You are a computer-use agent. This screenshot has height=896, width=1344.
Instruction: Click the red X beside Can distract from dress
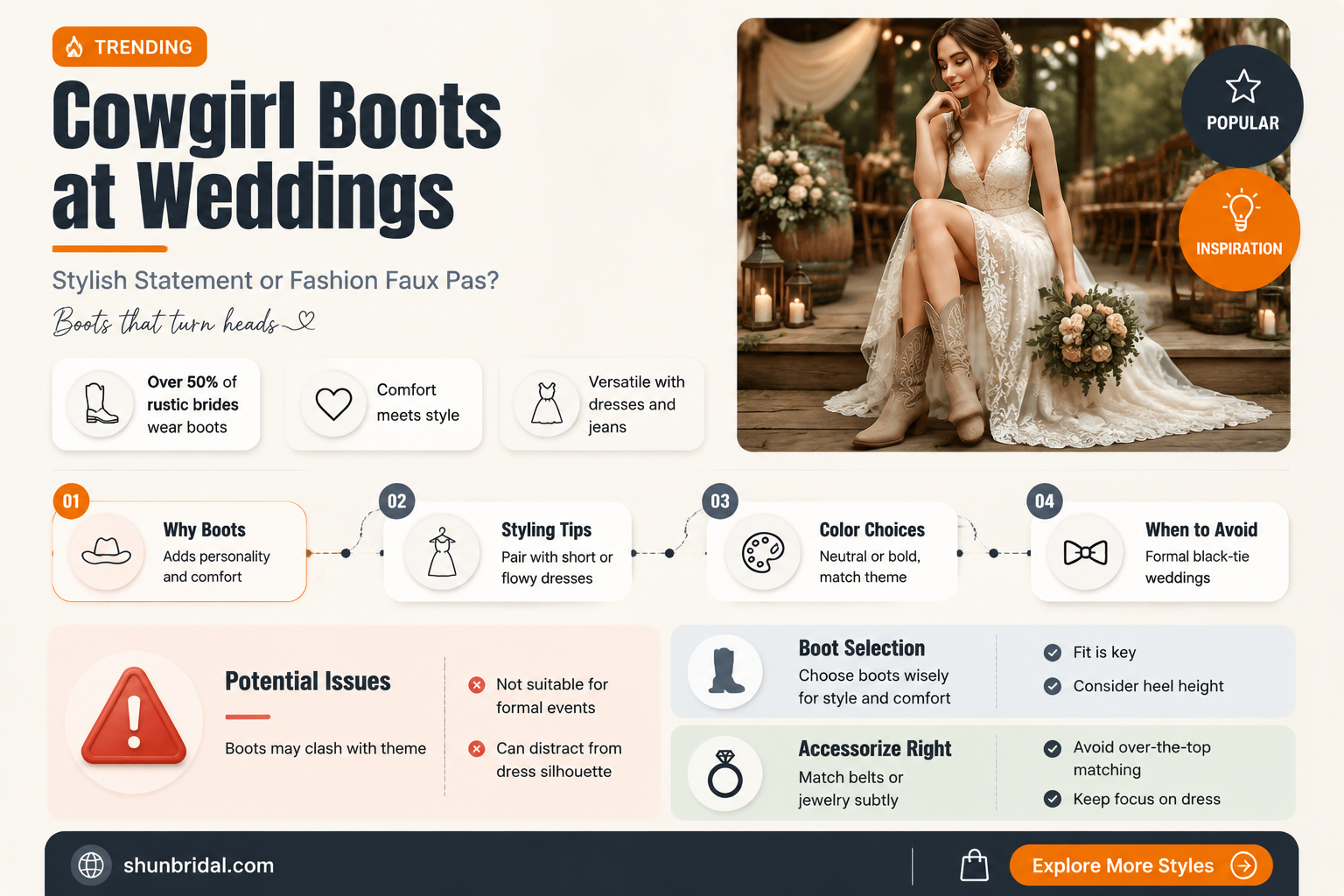(477, 749)
